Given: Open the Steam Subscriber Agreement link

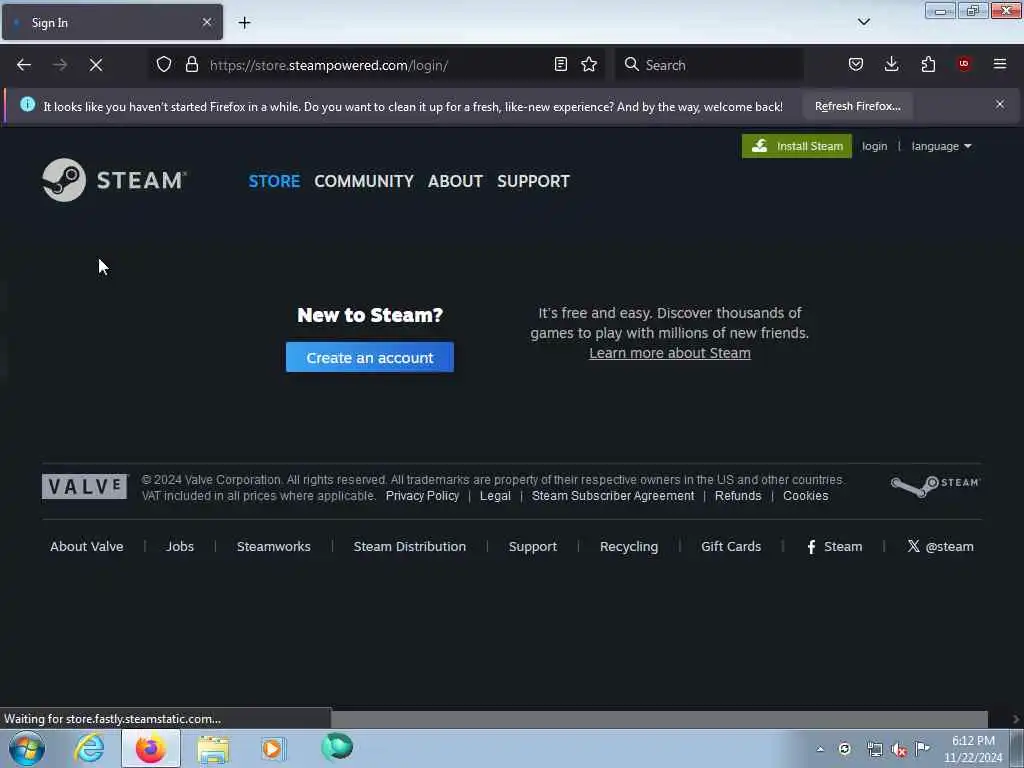Looking at the screenshot, I should 613,496.
